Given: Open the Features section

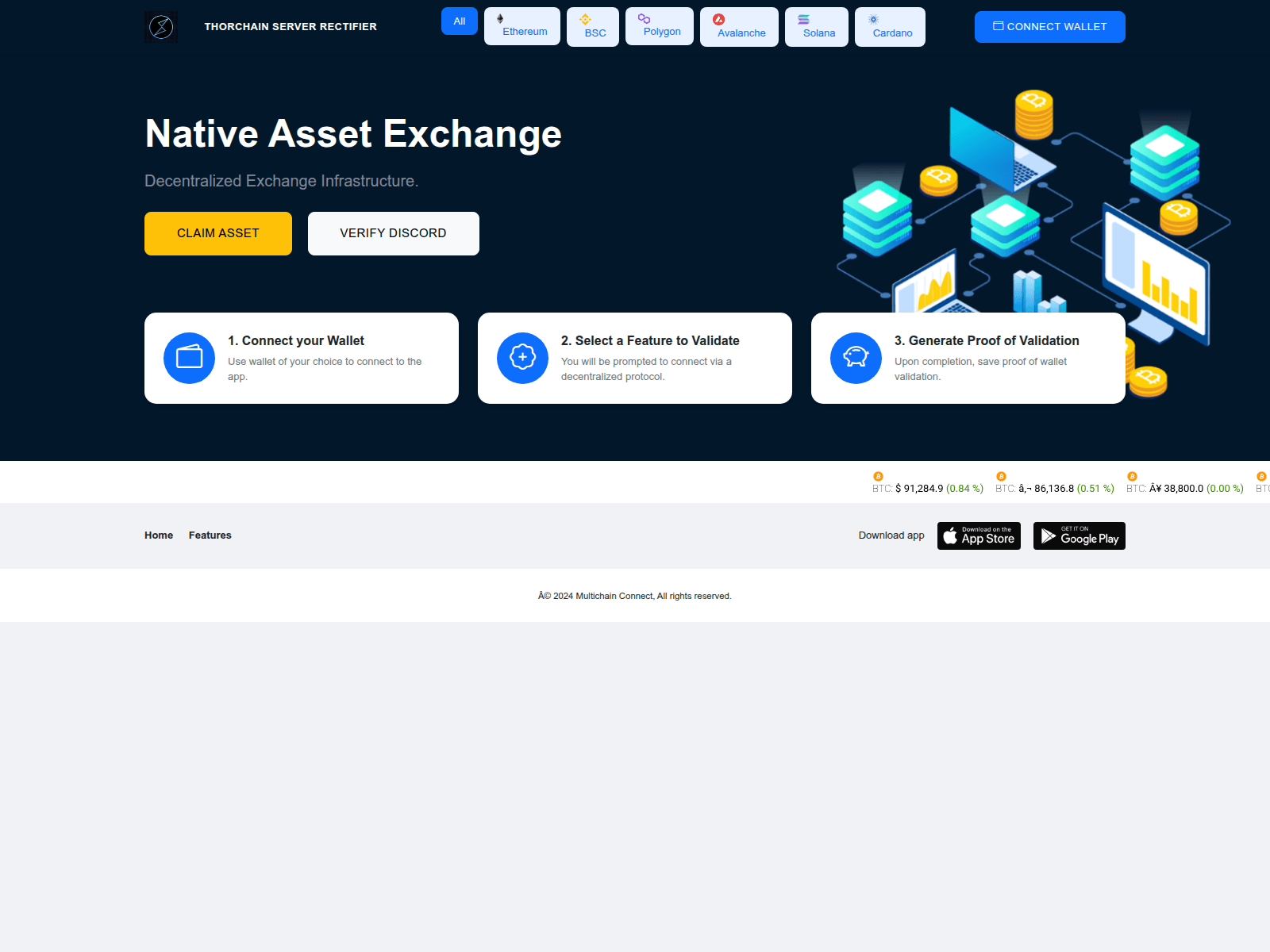Looking at the screenshot, I should point(210,535).
